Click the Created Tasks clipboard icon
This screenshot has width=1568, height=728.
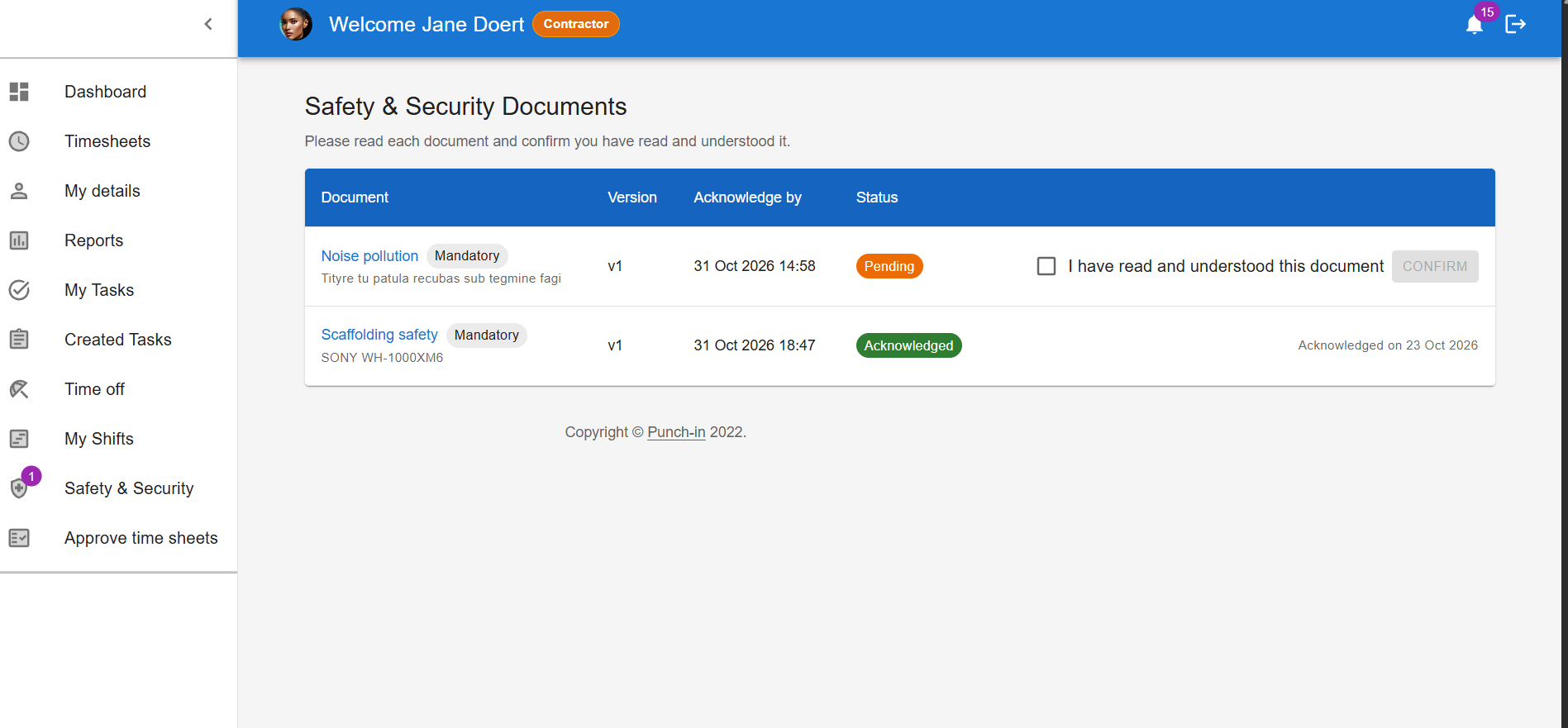coord(19,340)
